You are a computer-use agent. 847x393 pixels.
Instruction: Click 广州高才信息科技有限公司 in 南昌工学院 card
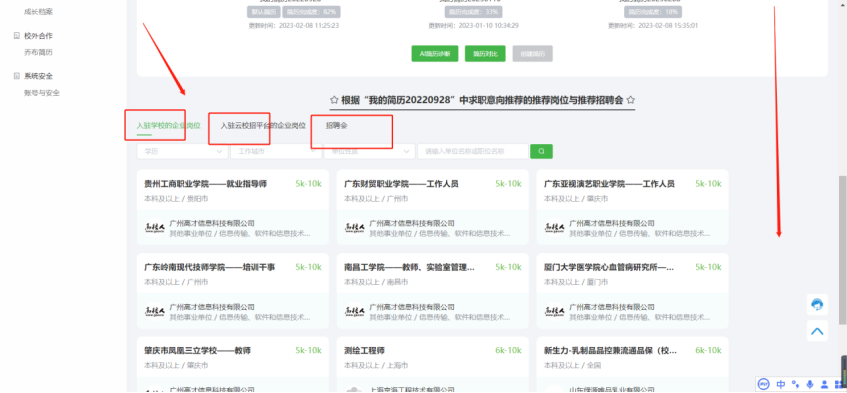pos(412,307)
